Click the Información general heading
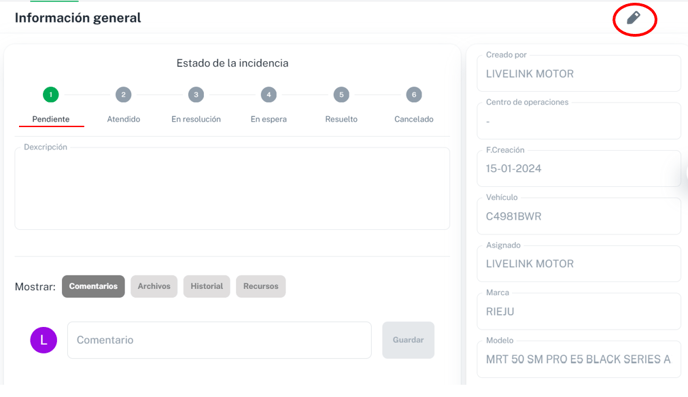The height and width of the screenshot is (397, 688). tap(78, 18)
